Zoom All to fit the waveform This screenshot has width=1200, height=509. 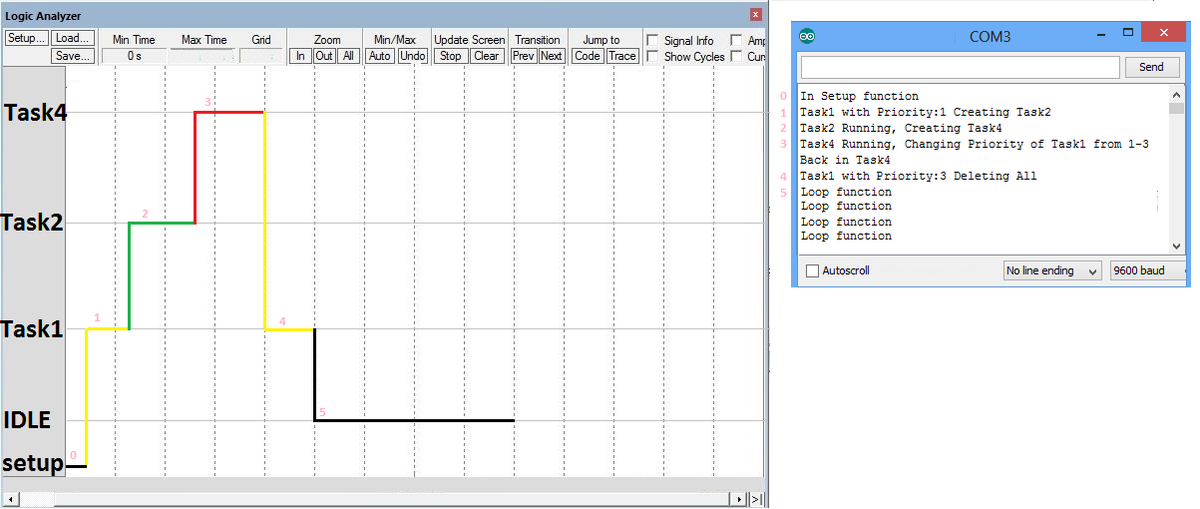tap(348, 56)
